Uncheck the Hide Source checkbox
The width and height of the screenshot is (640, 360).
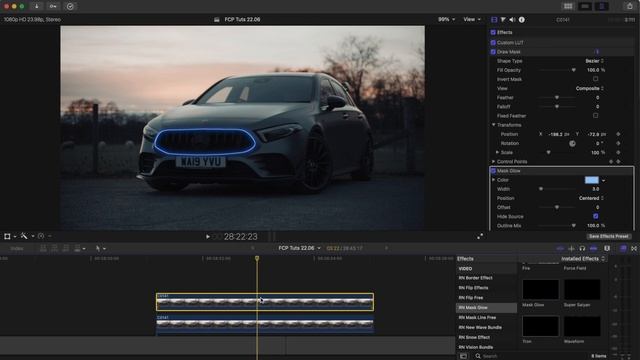pos(596,216)
